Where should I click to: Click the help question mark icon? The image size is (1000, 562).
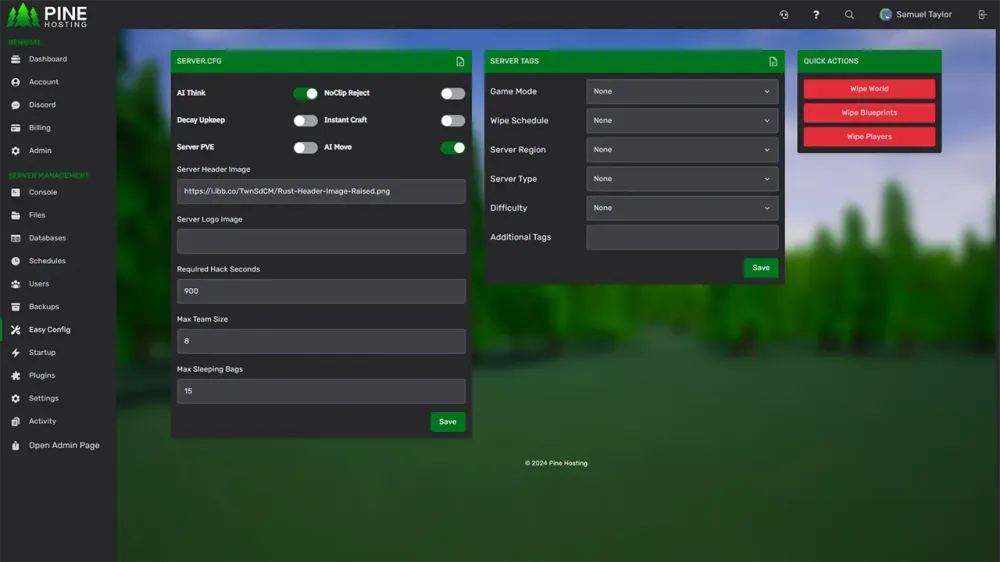(816, 15)
